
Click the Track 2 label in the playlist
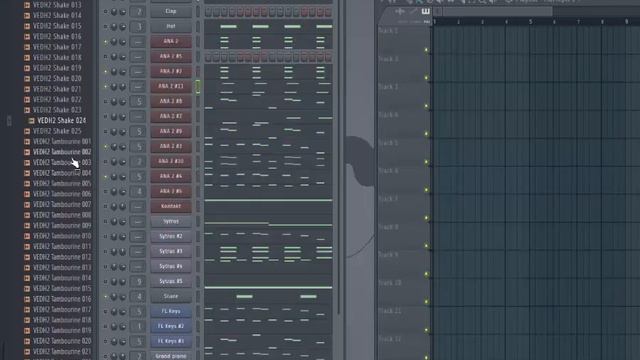point(388,59)
